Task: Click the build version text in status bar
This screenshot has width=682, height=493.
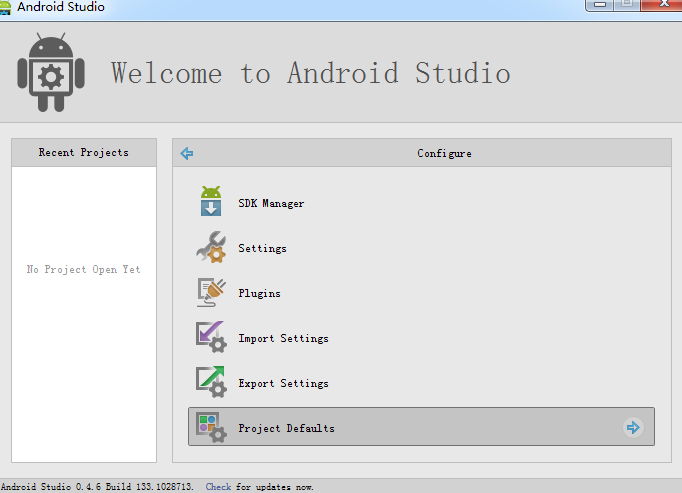Action: point(97,487)
